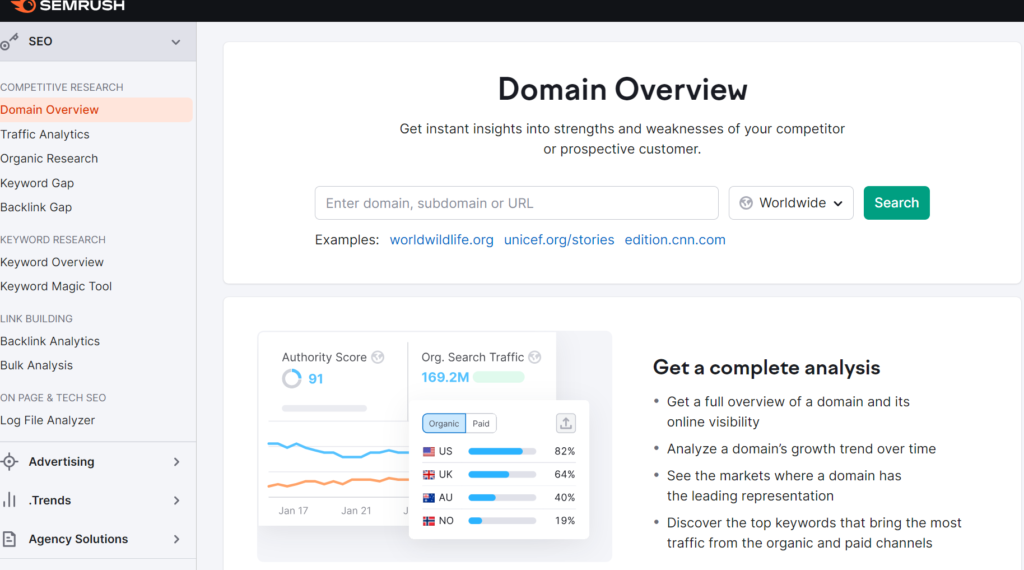Viewport: 1024px width, 570px height.
Task: Click the US flag icon
Action: (428, 451)
